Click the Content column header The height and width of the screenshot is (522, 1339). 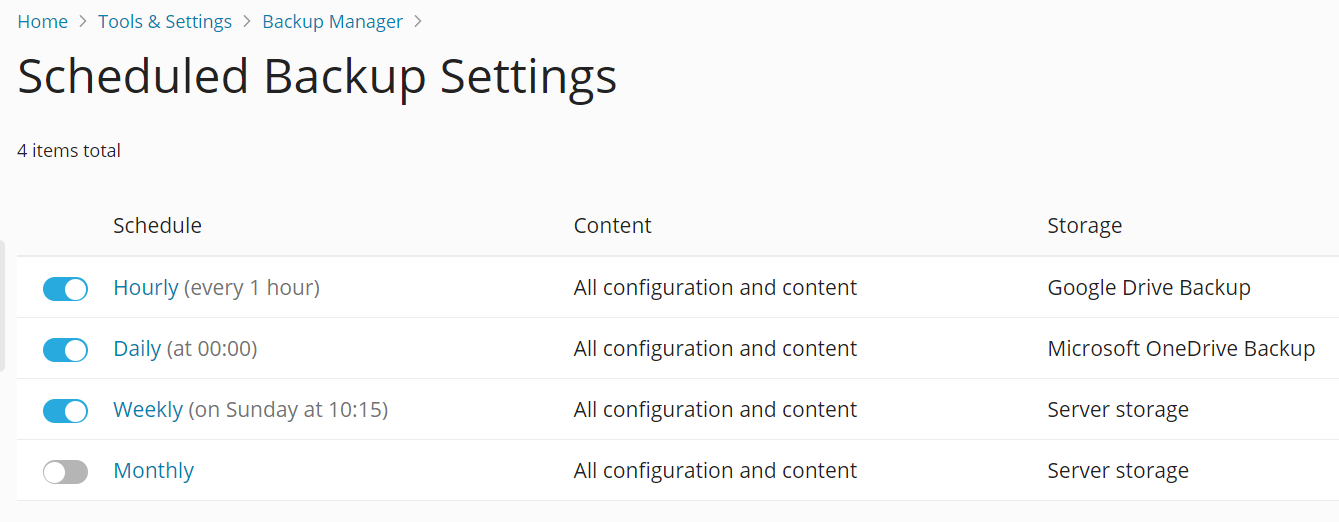[612, 226]
